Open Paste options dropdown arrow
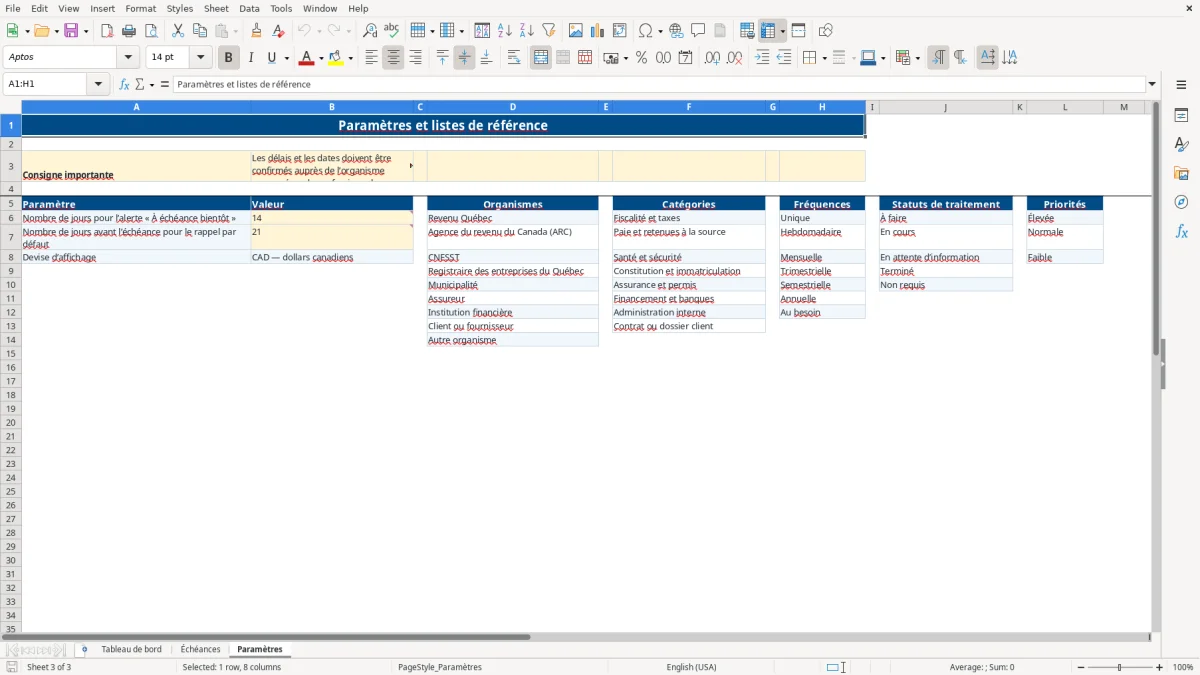This screenshot has width=1200, height=675. click(x=235, y=31)
